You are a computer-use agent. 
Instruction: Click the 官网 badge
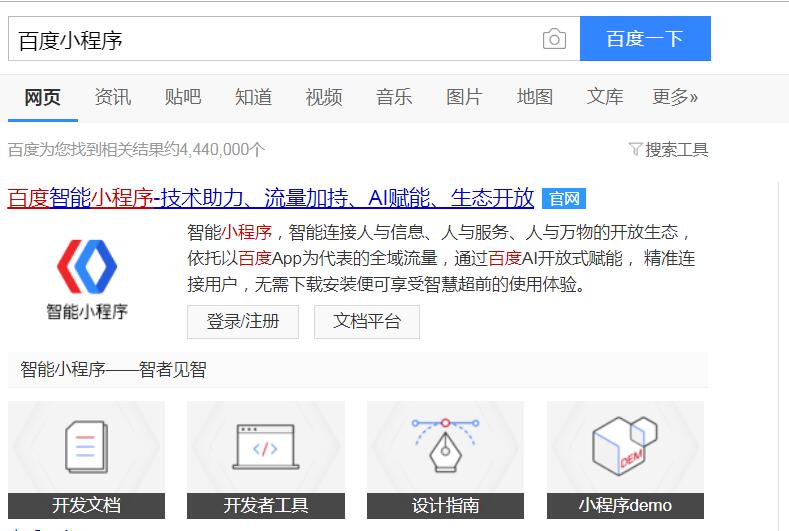pyautogui.click(x=564, y=199)
